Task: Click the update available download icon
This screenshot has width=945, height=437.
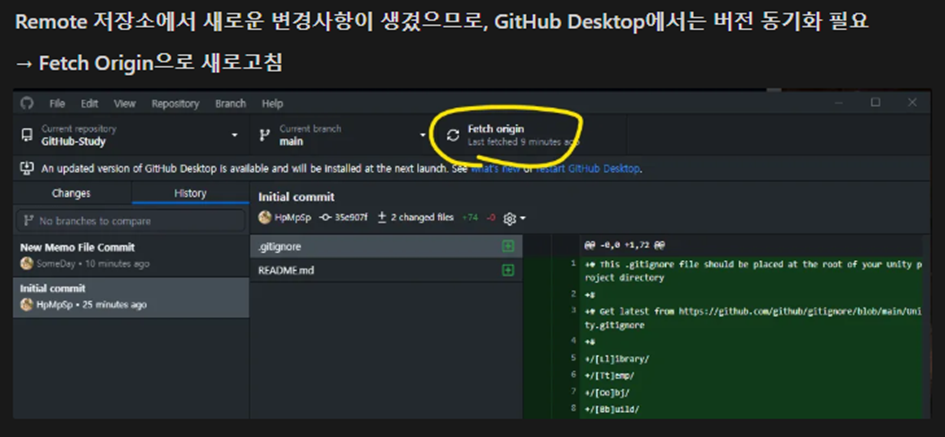Action: click(27, 169)
